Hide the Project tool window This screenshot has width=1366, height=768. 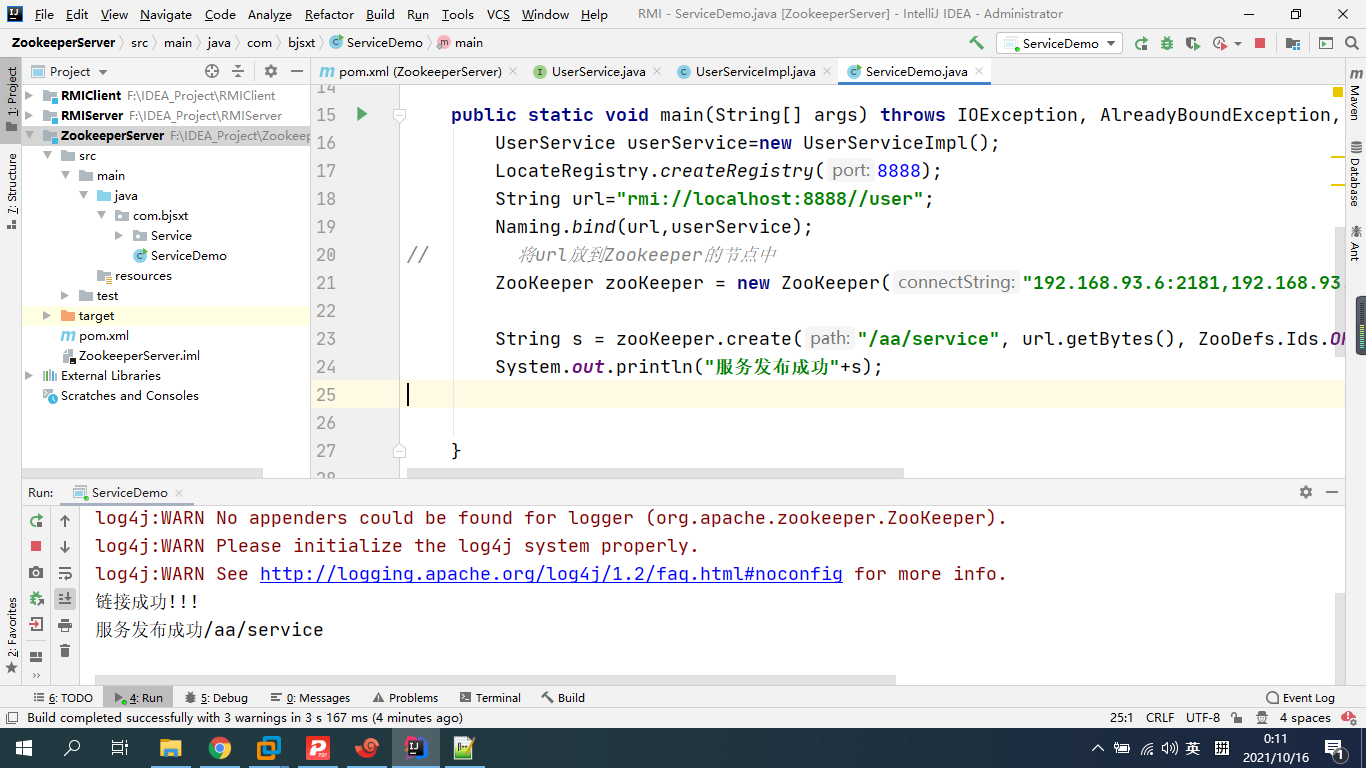click(x=297, y=71)
